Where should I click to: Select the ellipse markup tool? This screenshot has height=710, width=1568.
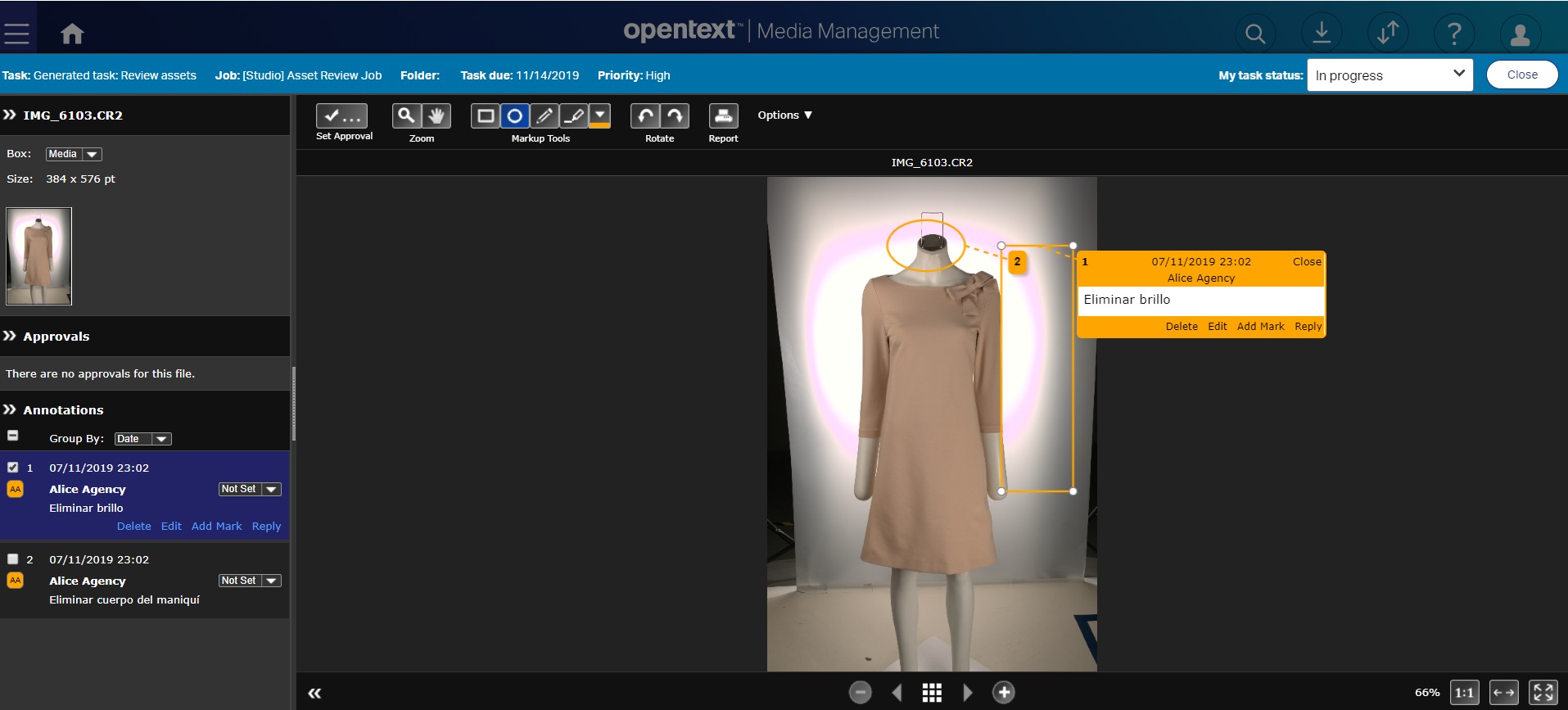tap(515, 116)
